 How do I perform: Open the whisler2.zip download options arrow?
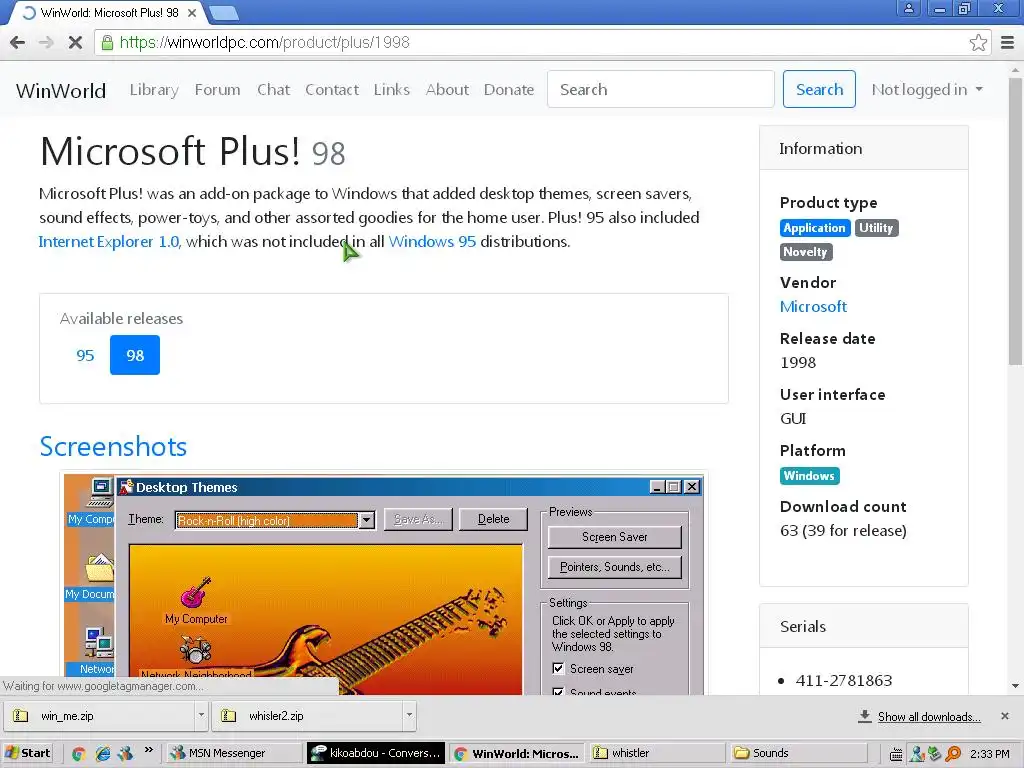click(x=409, y=715)
